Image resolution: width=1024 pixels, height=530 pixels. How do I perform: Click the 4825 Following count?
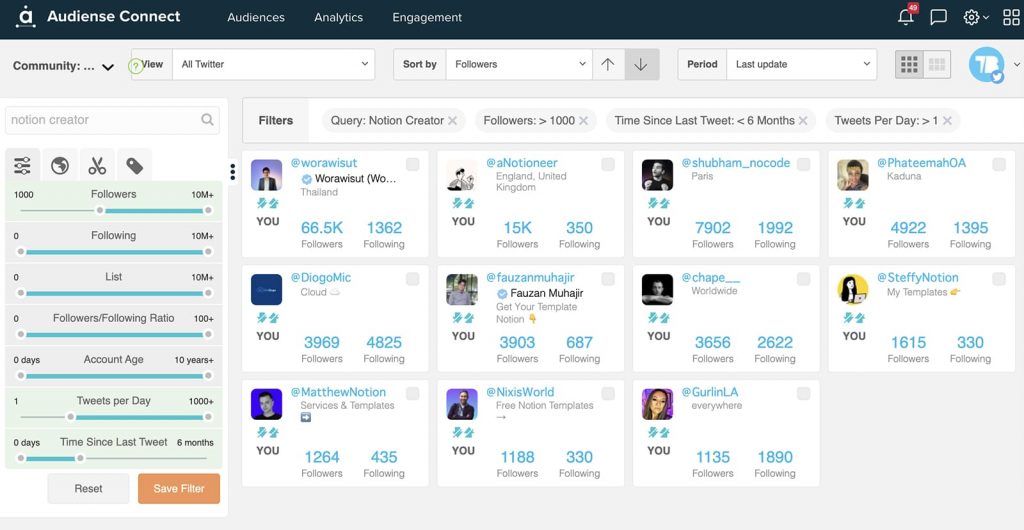[384, 343]
